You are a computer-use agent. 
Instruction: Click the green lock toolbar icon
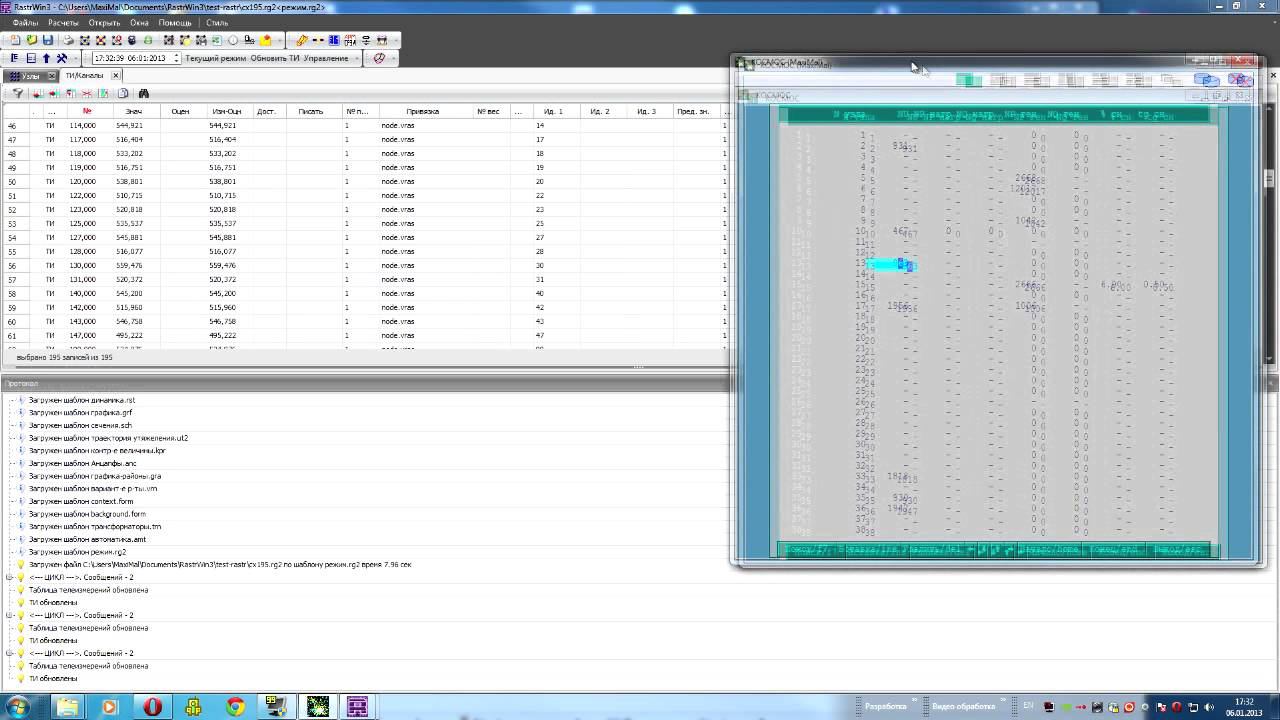pos(148,40)
